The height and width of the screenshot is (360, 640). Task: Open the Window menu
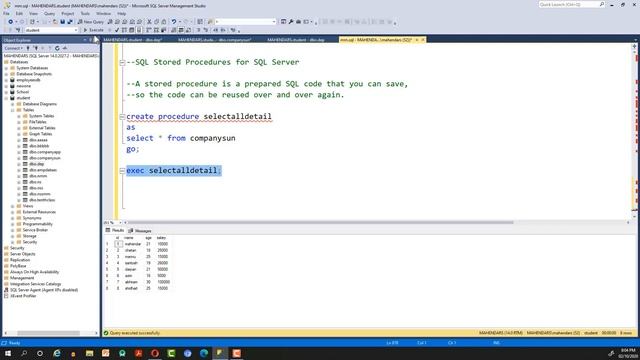pos(104,13)
